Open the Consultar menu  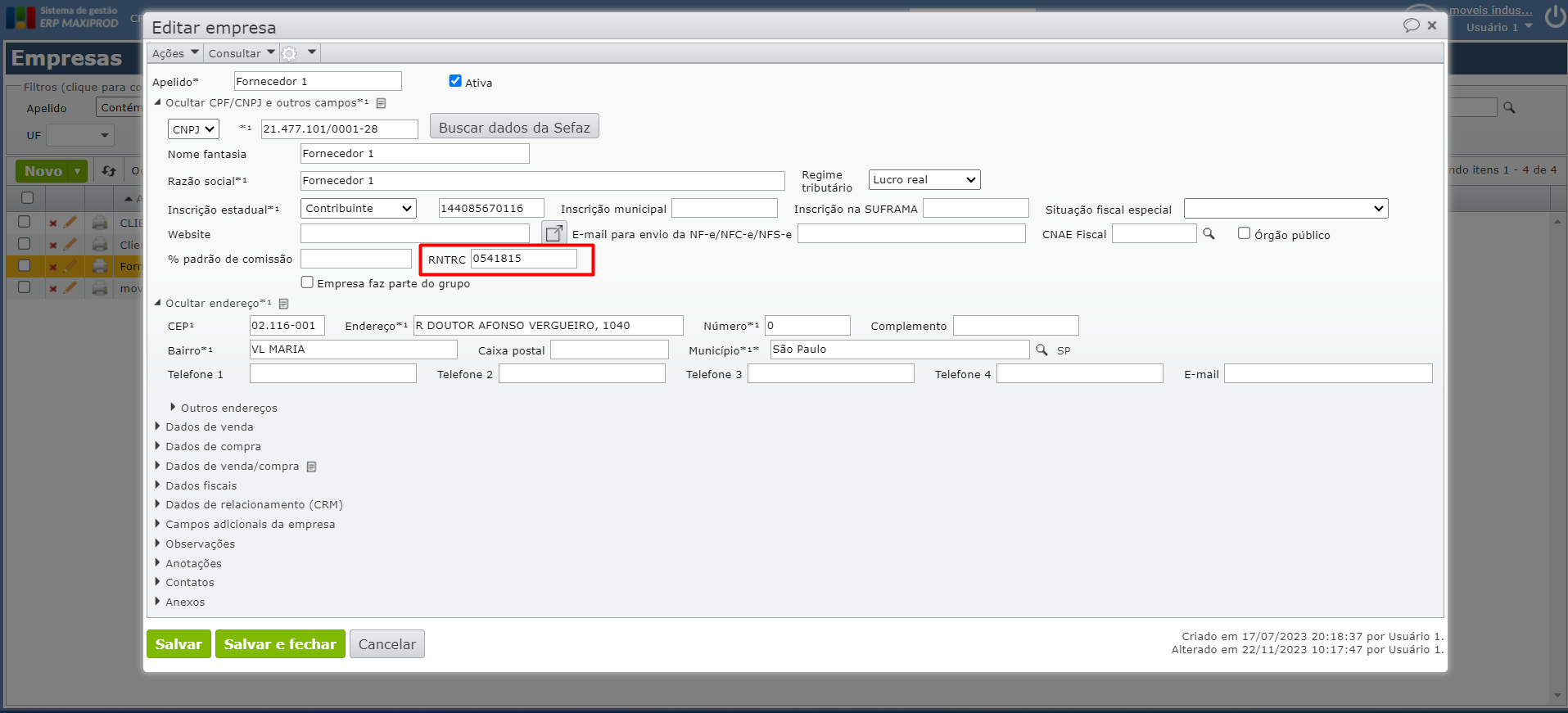click(241, 53)
